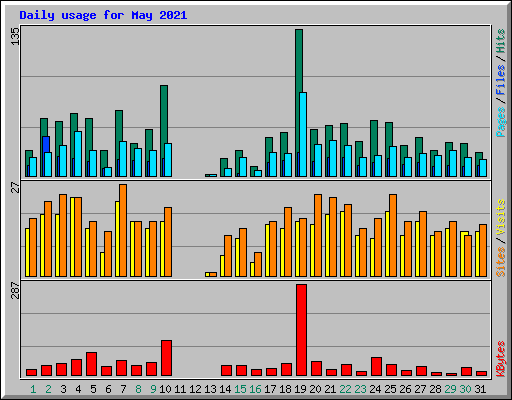Select the cyan pages bar for day 31

coord(483,168)
